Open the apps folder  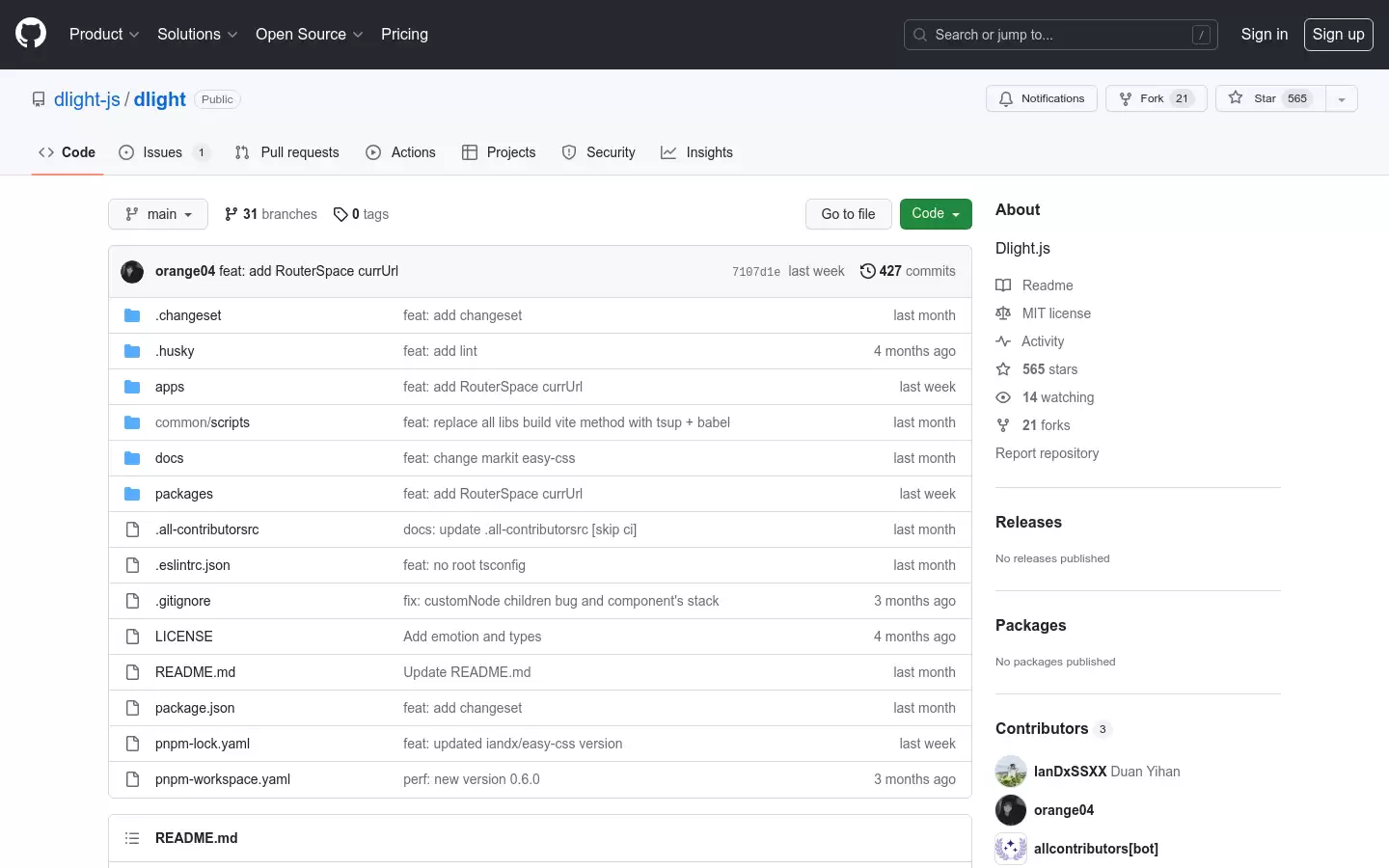point(170,387)
